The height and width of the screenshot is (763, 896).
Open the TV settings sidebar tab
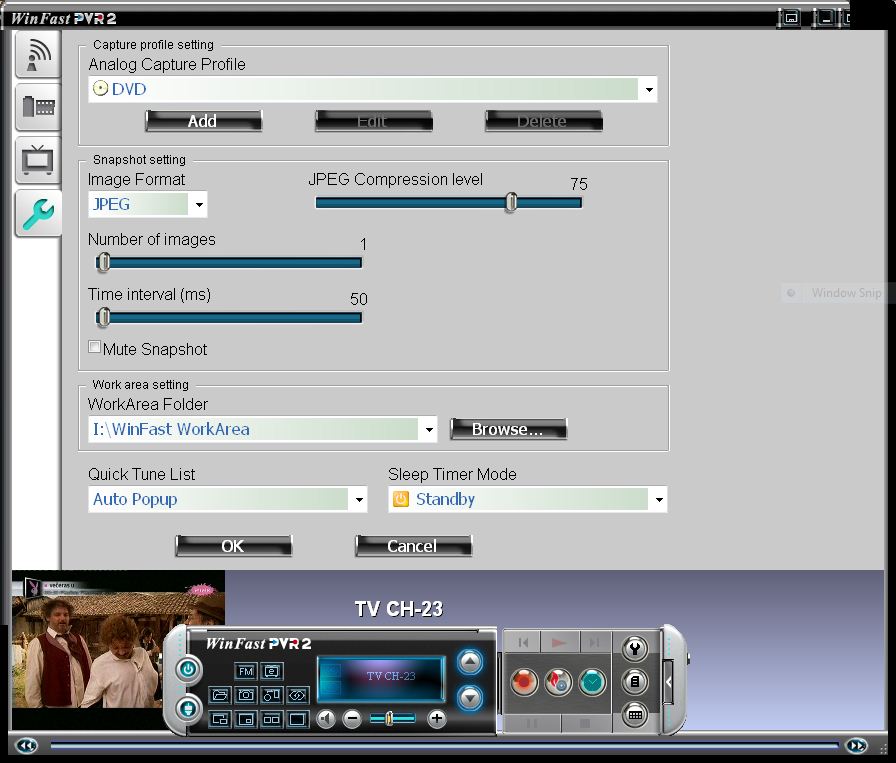click(x=38, y=160)
